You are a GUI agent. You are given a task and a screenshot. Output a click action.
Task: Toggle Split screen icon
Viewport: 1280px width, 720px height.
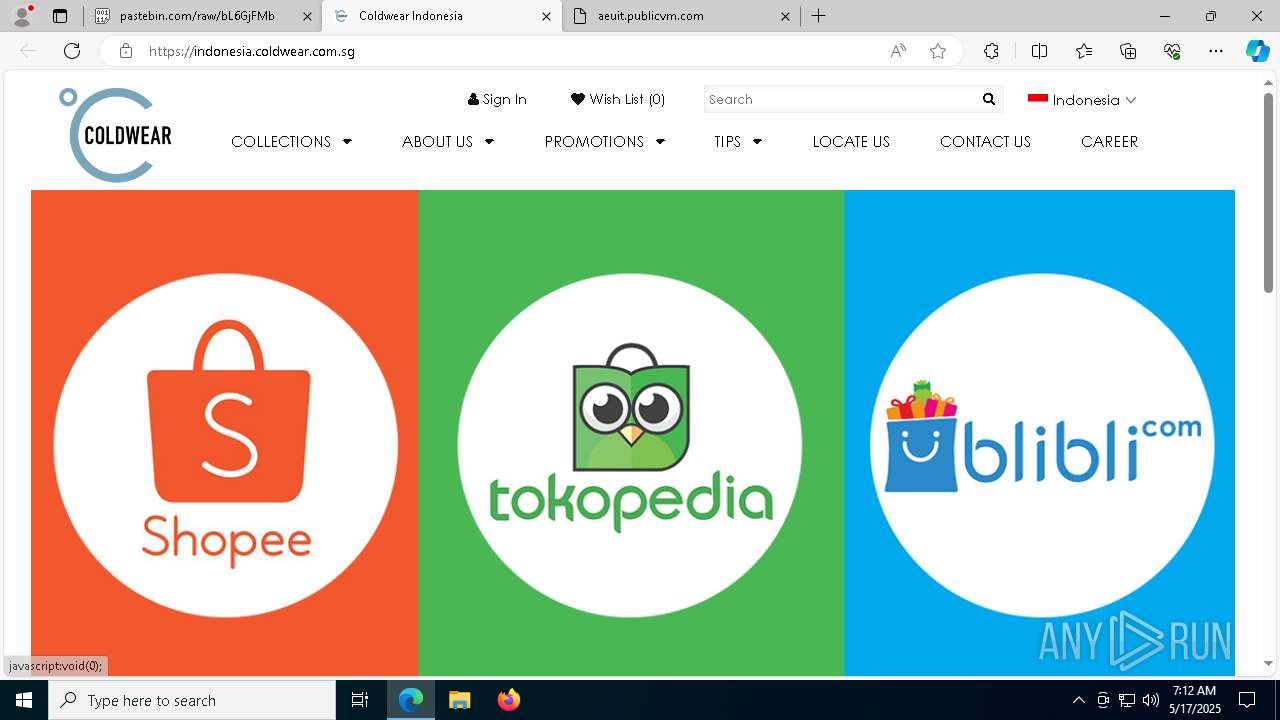(x=1039, y=51)
